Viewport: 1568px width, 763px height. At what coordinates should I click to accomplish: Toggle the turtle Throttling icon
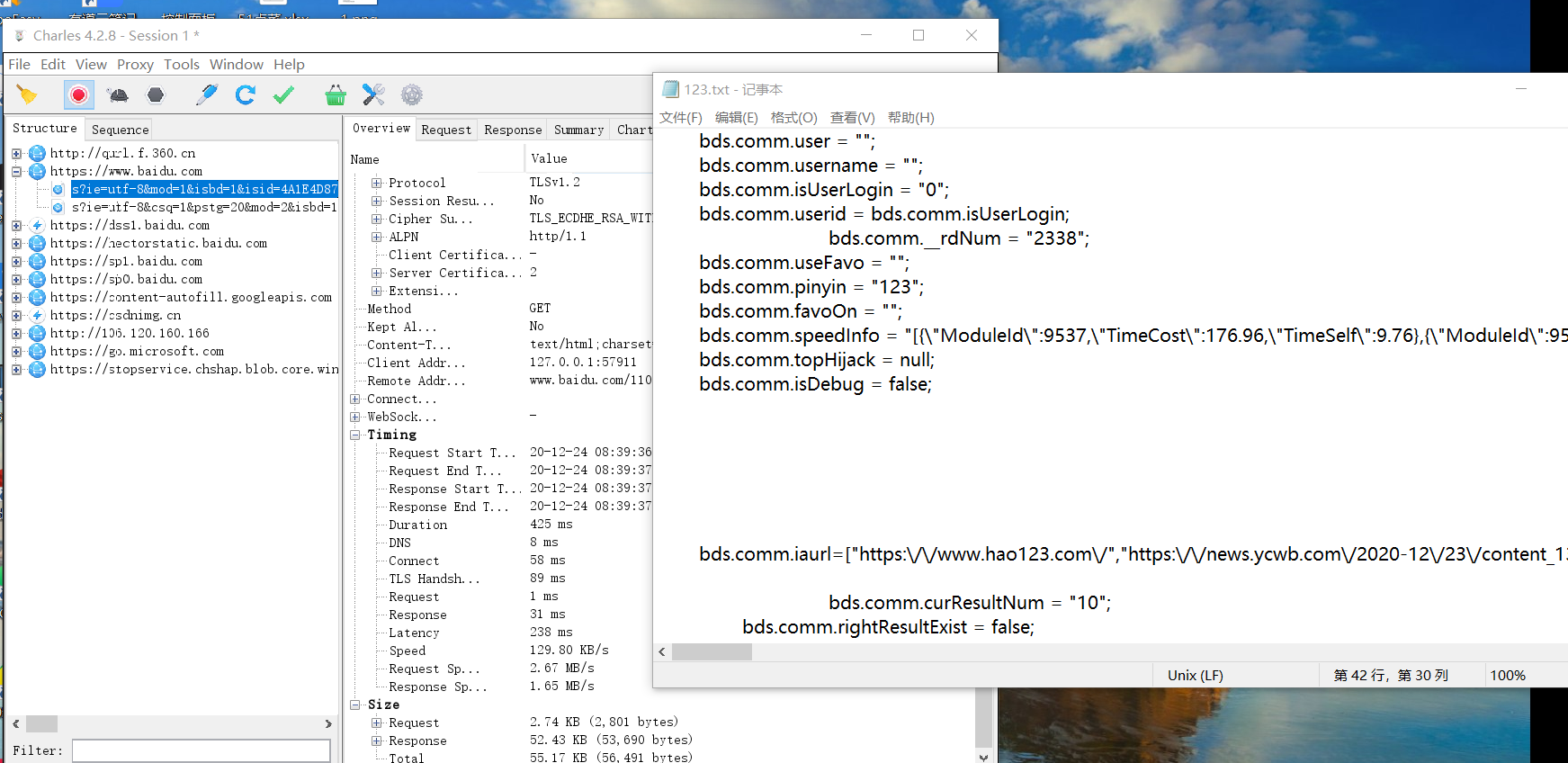pos(118,94)
